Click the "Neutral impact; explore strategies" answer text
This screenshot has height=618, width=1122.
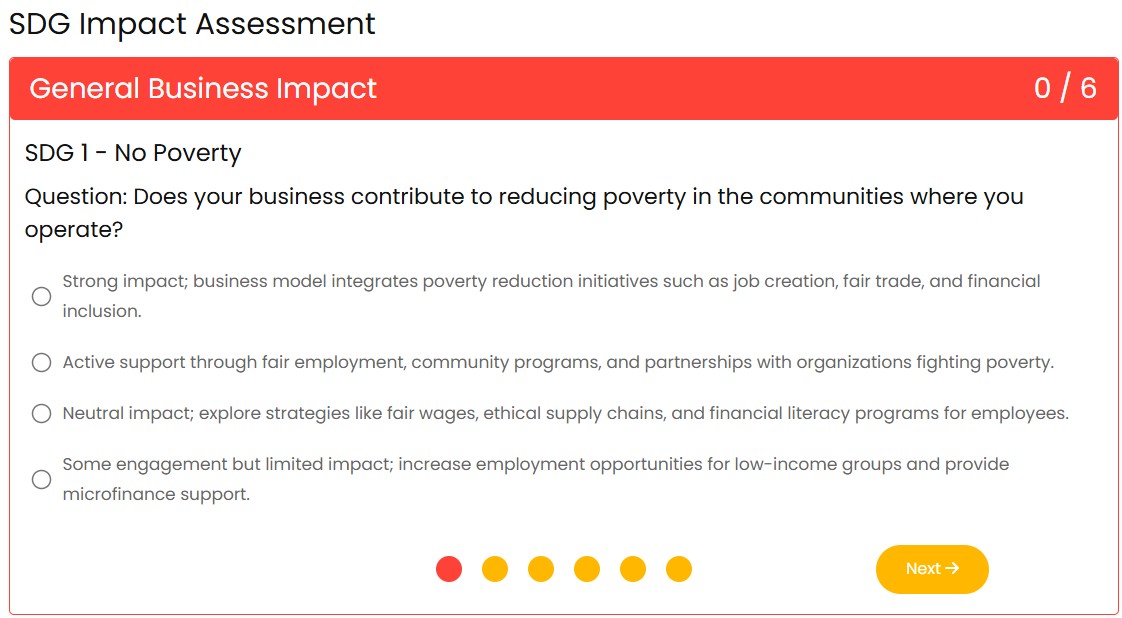pos(565,413)
